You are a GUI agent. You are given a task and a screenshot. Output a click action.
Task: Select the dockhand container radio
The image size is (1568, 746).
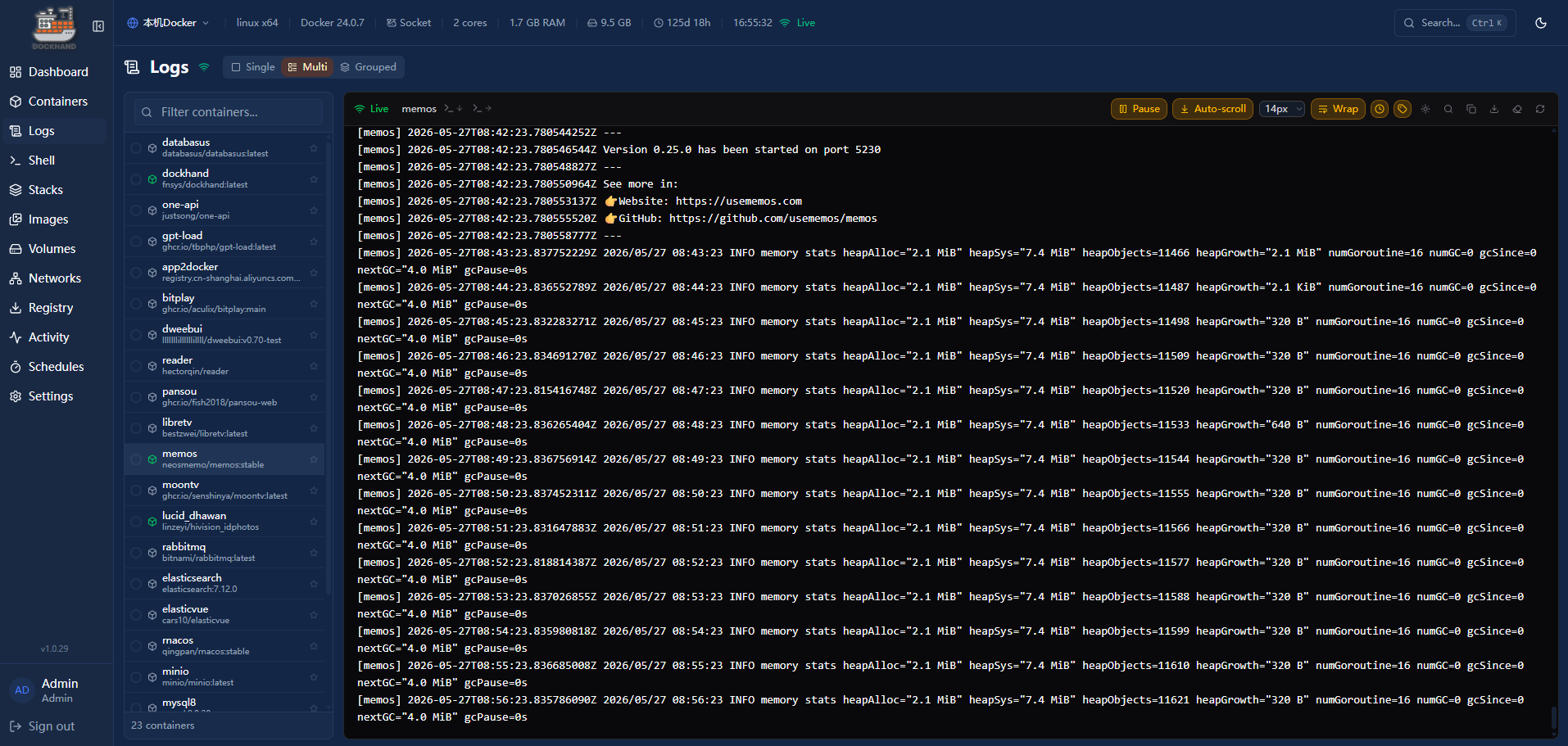(x=136, y=179)
